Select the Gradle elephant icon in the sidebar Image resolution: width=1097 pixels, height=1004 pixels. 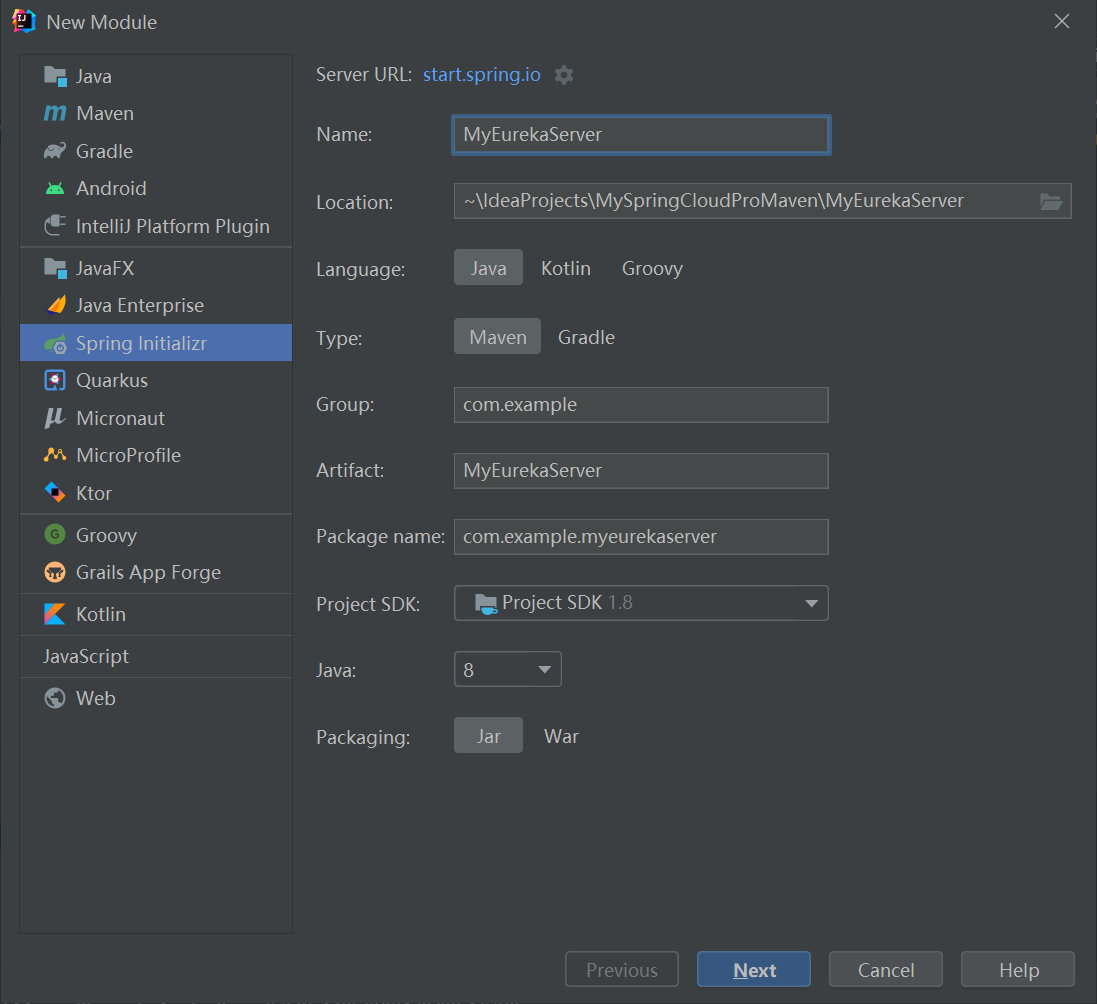[x=55, y=151]
